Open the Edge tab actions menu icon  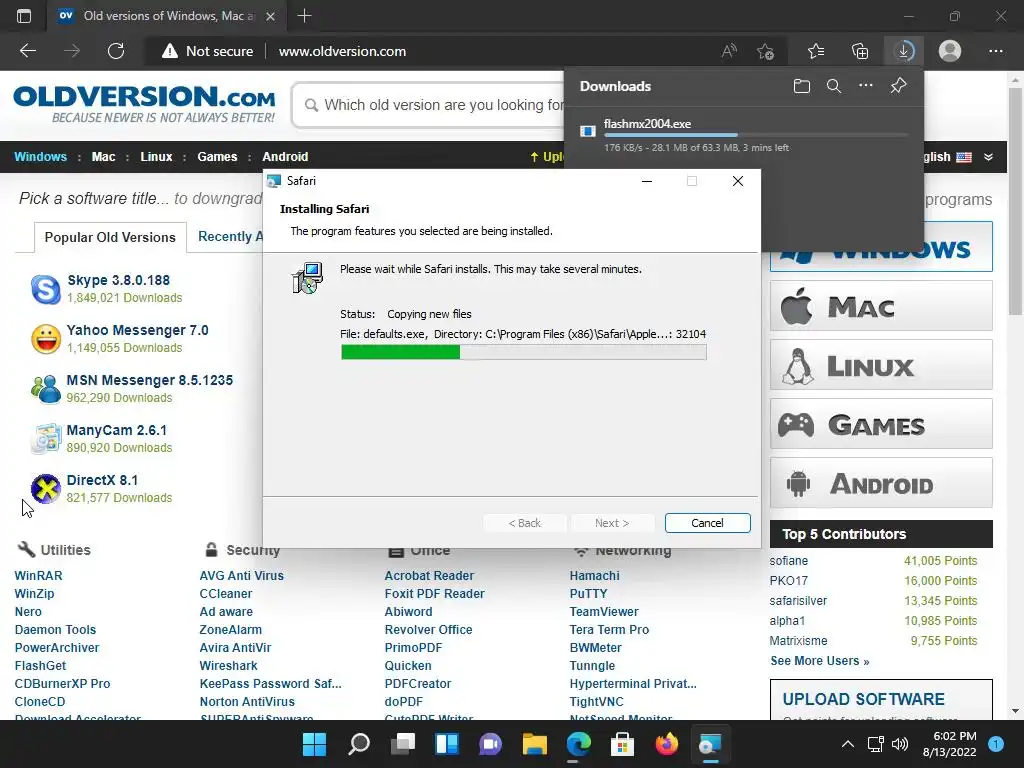coord(24,16)
